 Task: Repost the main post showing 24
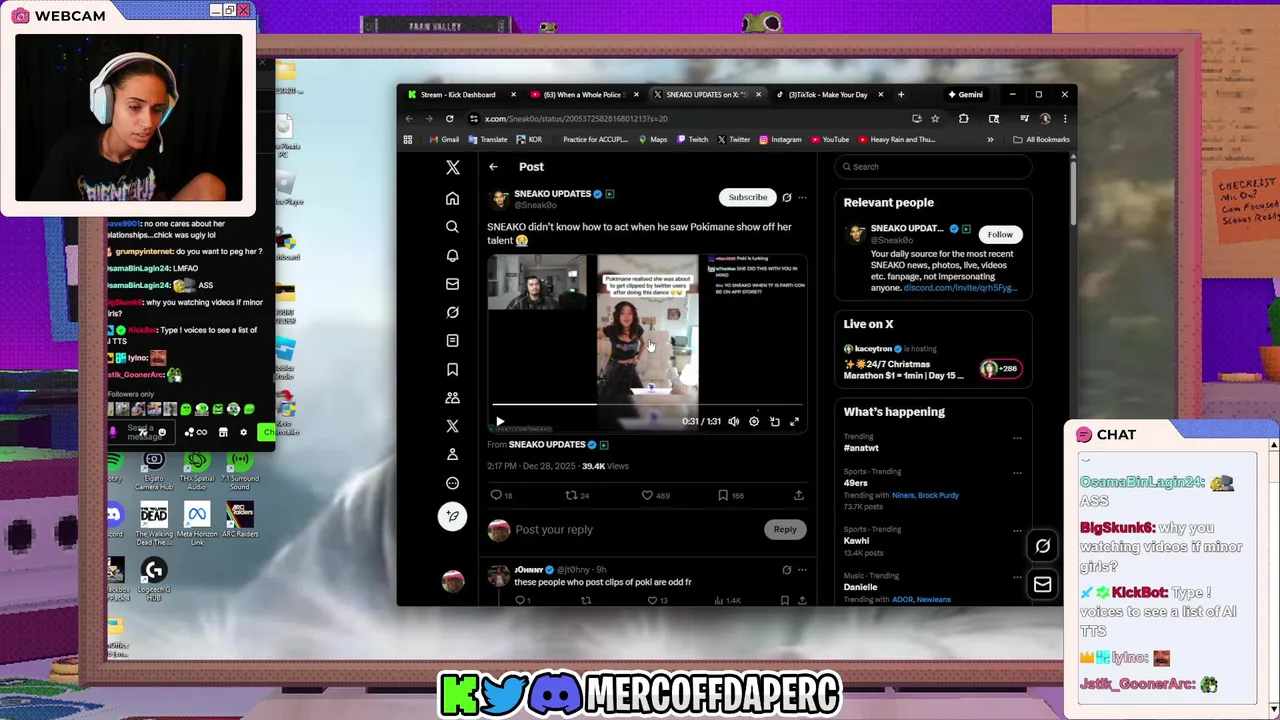(577, 495)
